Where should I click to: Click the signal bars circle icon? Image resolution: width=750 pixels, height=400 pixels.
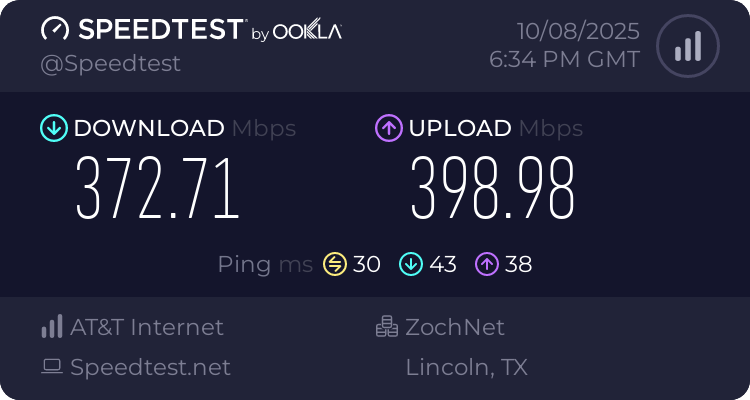(687, 46)
